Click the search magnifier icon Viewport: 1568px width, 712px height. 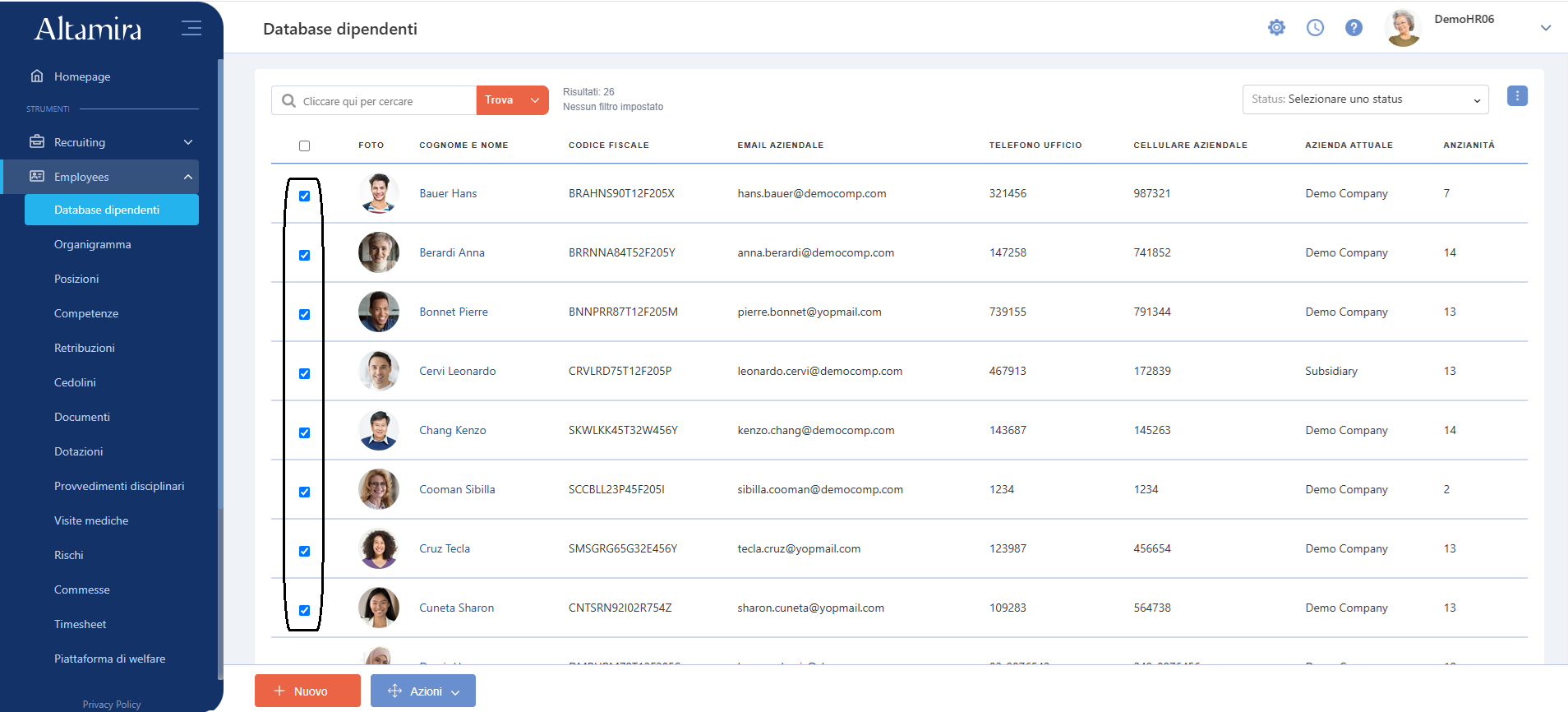[288, 100]
